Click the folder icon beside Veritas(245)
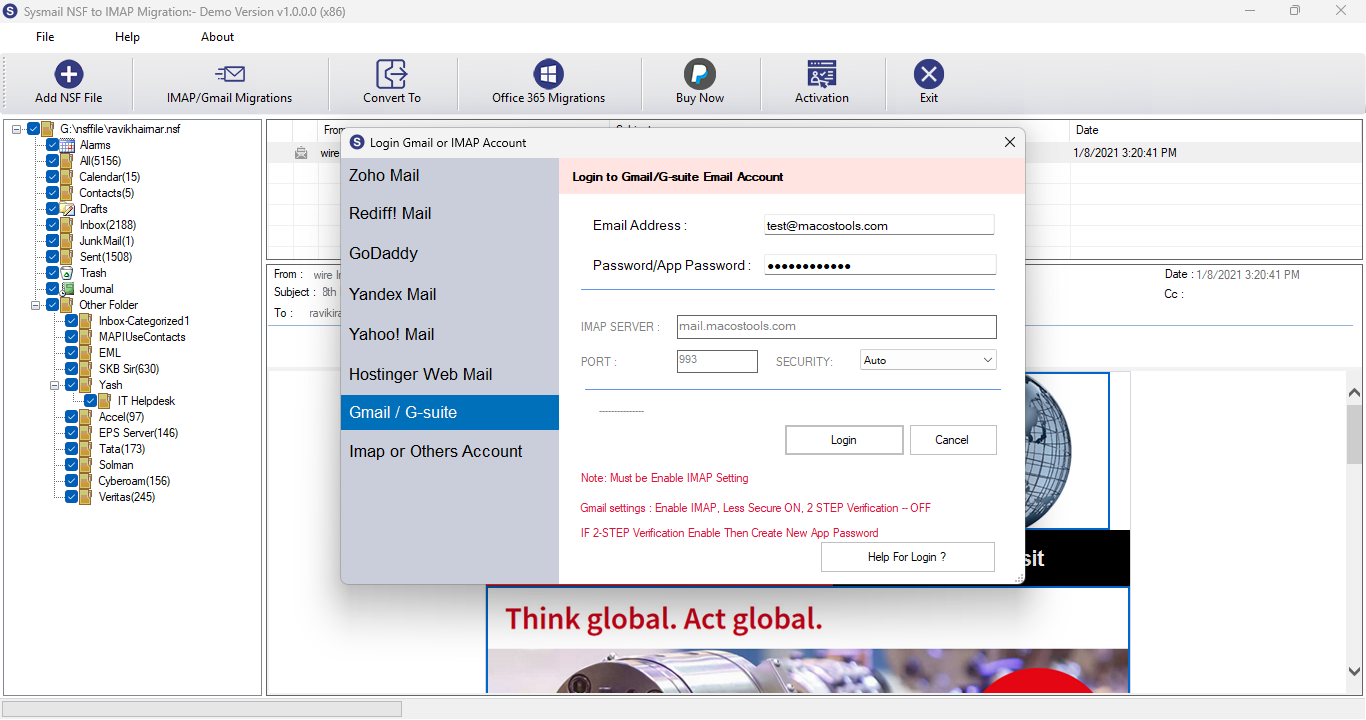The width and height of the screenshot is (1366, 720). pyautogui.click(x=86, y=497)
